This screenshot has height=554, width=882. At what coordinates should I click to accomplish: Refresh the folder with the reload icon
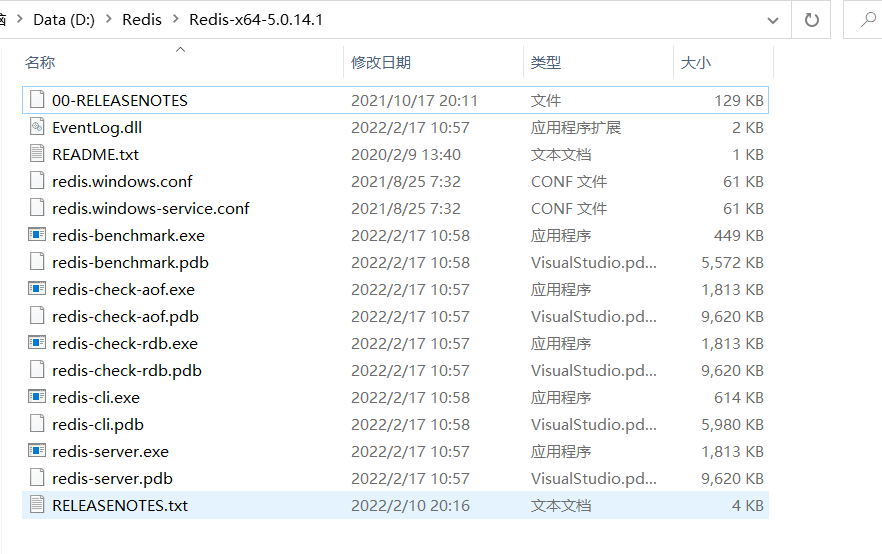point(811,20)
